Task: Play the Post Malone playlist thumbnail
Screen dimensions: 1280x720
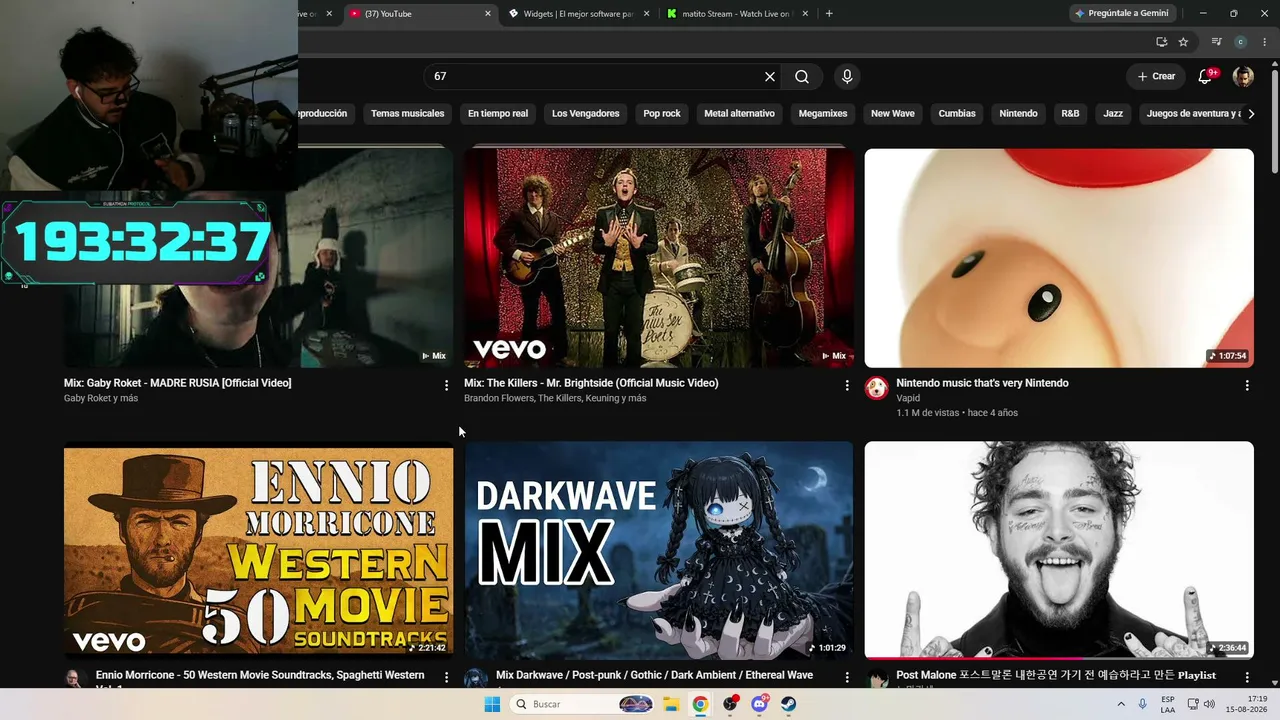Action: point(1059,550)
